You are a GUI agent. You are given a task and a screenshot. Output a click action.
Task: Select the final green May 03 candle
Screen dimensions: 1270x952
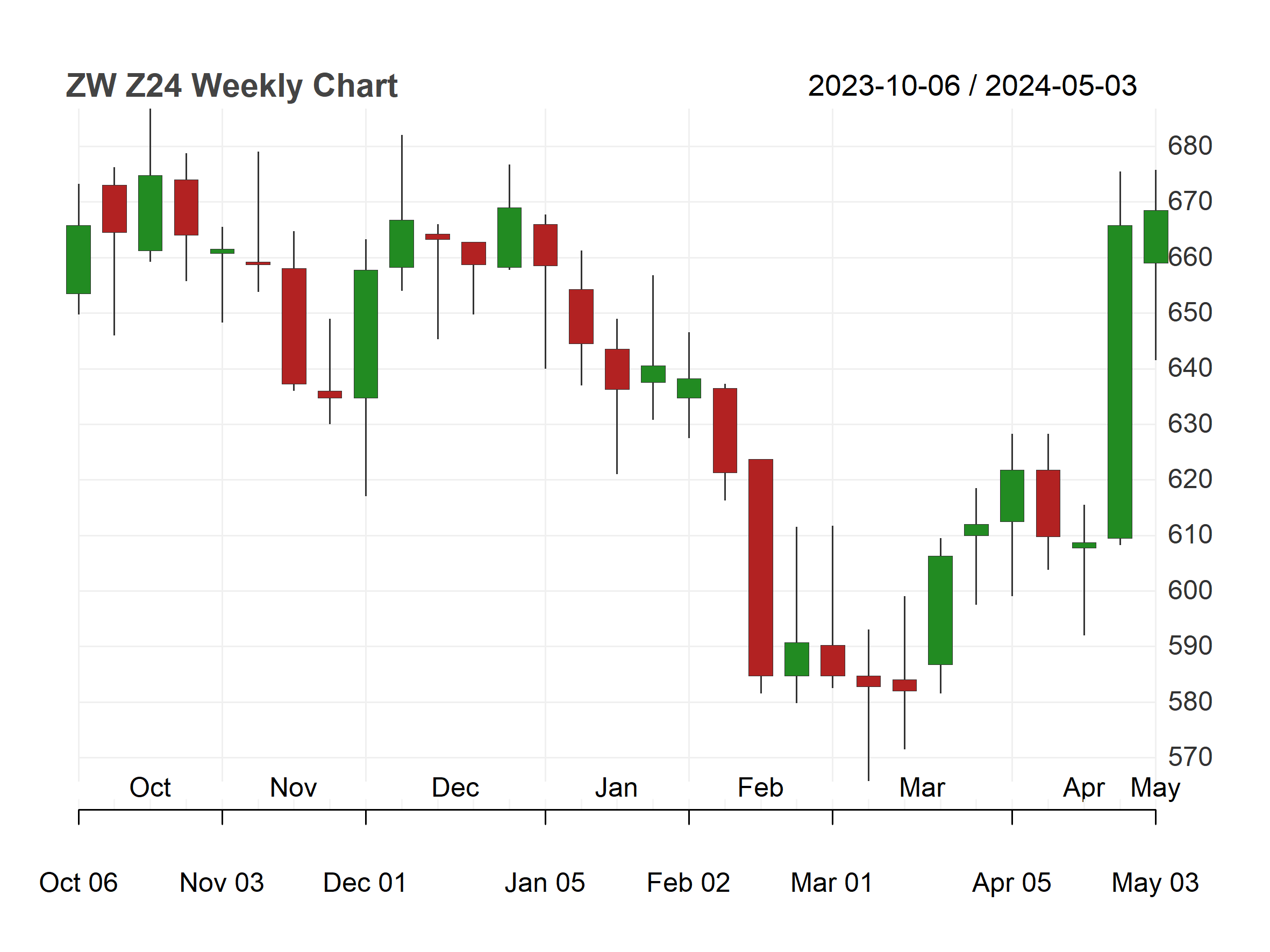1156,237
